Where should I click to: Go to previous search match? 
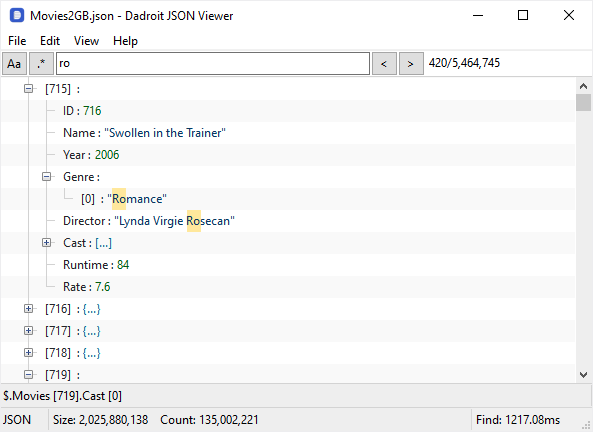(384, 64)
